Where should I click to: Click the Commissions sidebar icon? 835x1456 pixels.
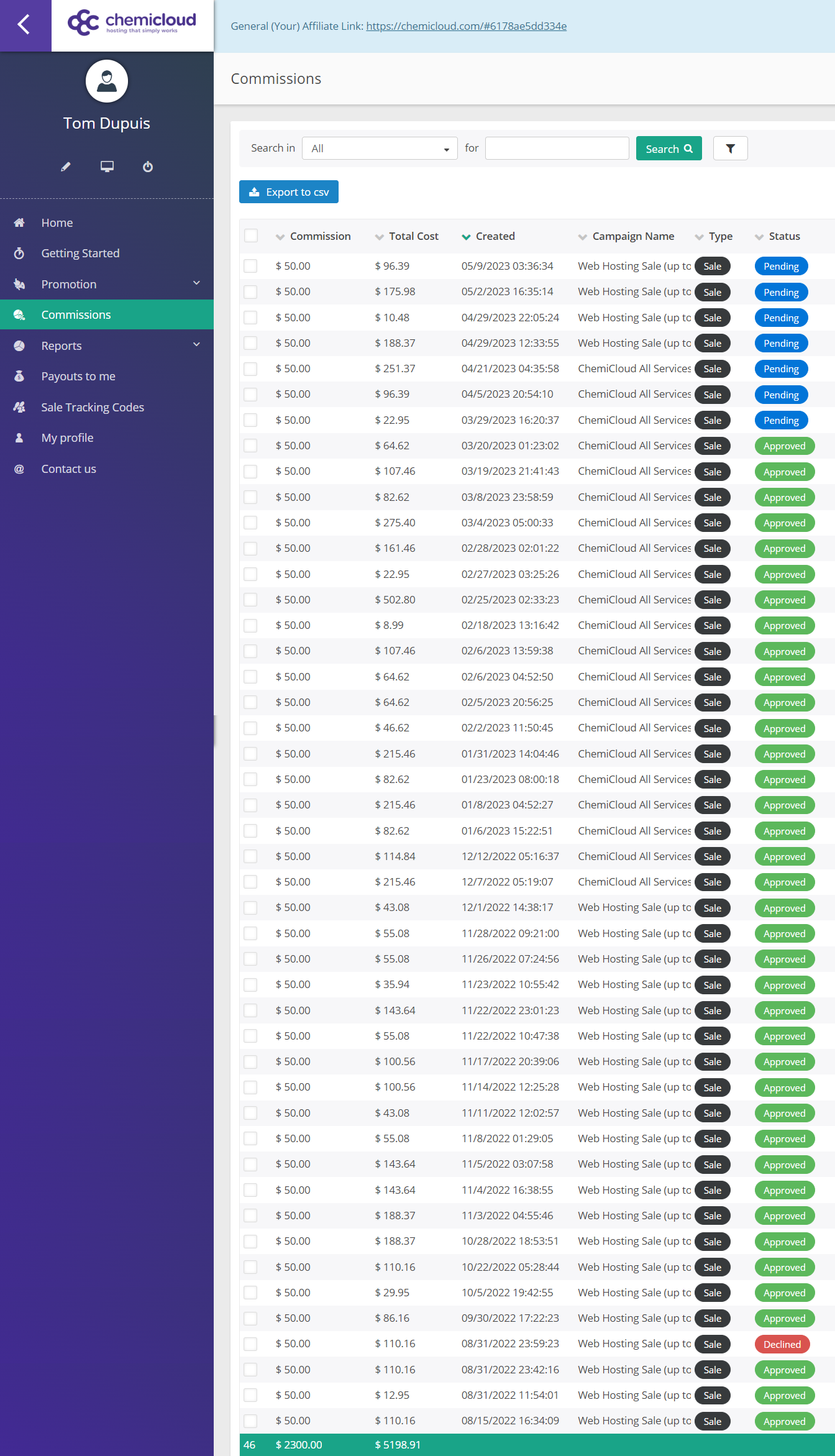pos(19,315)
